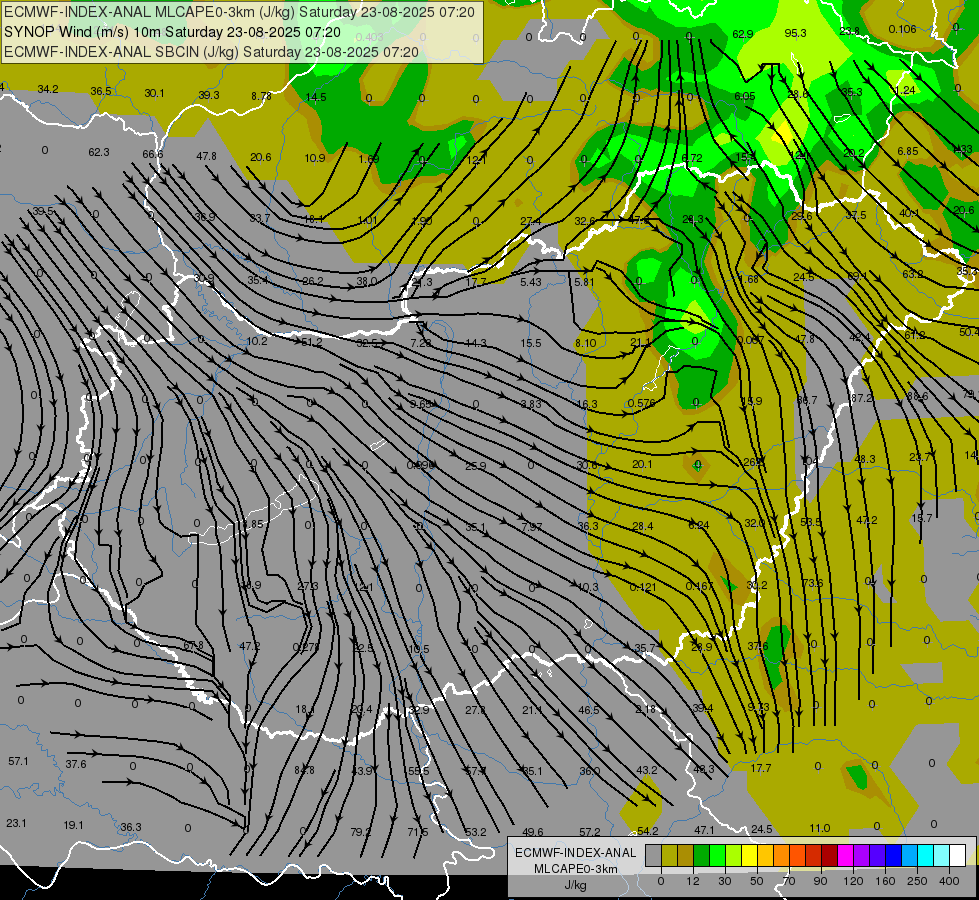Select the 66.6 map value
The height and width of the screenshot is (900, 979).
[x=152, y=154]
